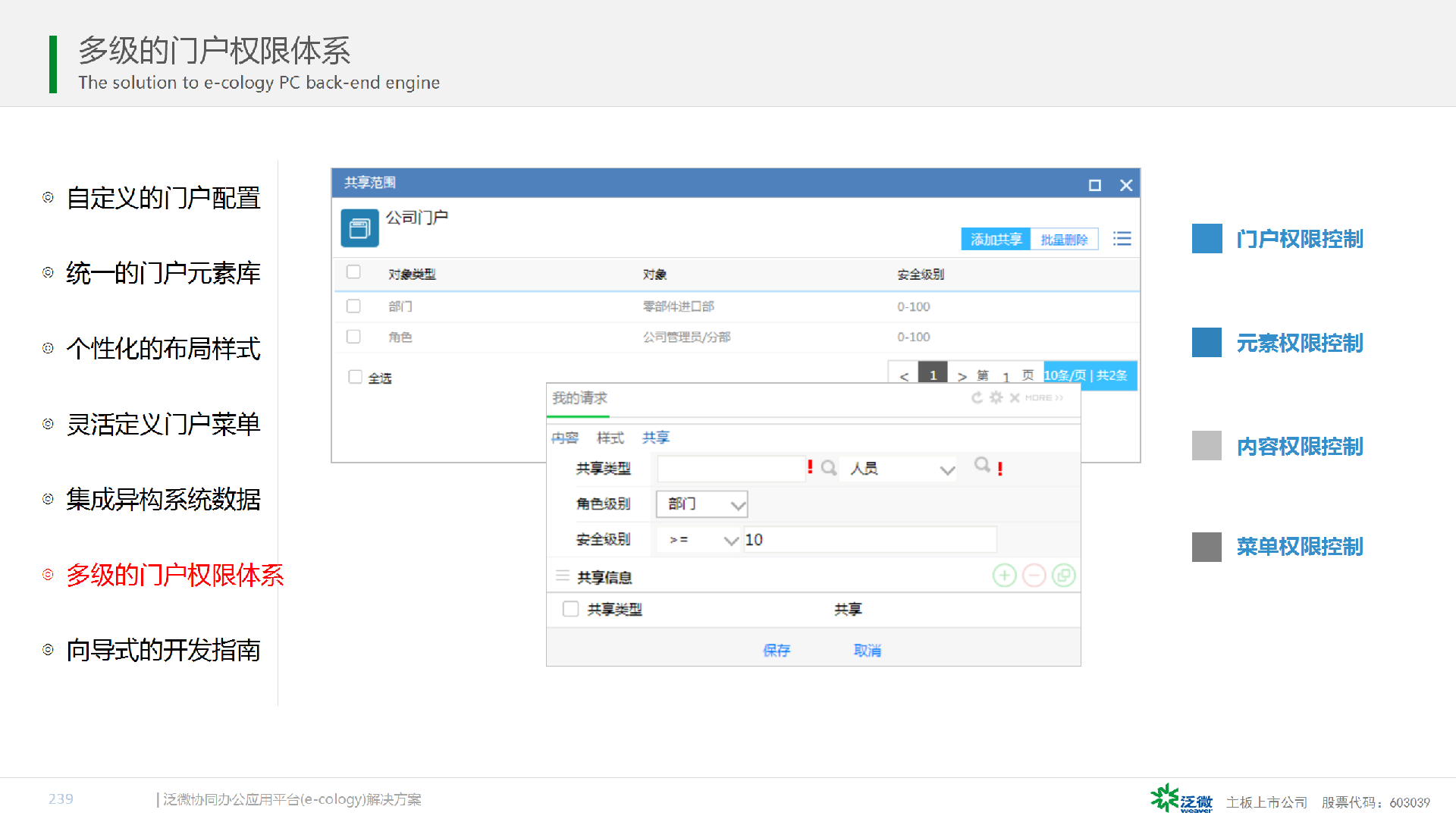Click the refresh icon in 我的请求 header
The height and width of the screenshot is (819, 1456).
click(977, 397)
